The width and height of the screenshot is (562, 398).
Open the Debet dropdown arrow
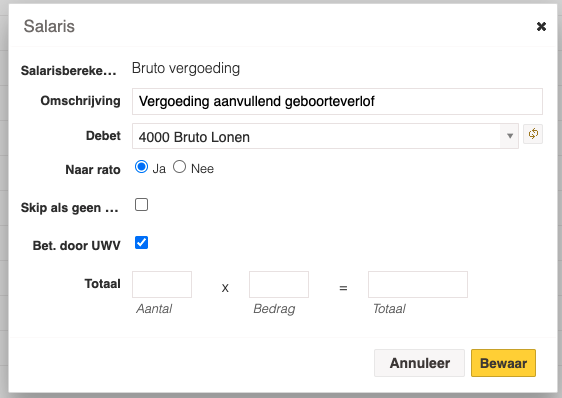tap(510, 136)
